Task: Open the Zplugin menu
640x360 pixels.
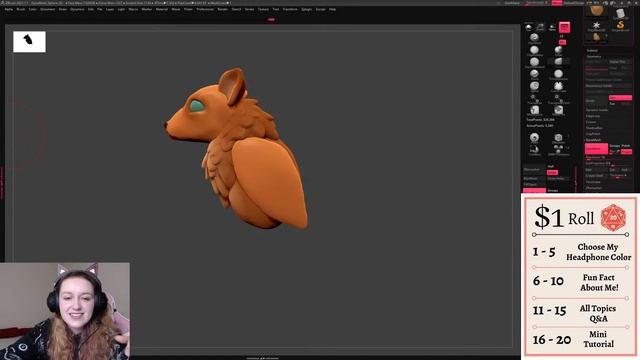Action: tap(307, 9)
